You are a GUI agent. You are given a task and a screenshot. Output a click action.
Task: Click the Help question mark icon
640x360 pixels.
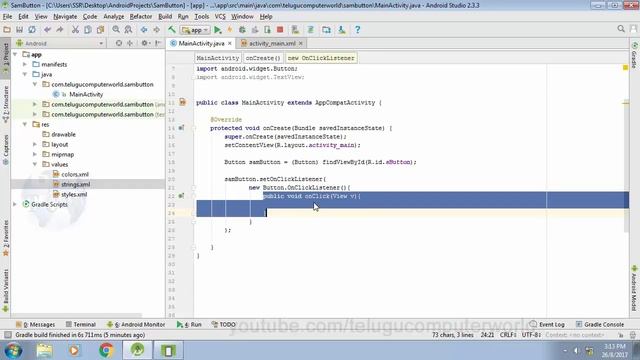(x=358, y=29)
